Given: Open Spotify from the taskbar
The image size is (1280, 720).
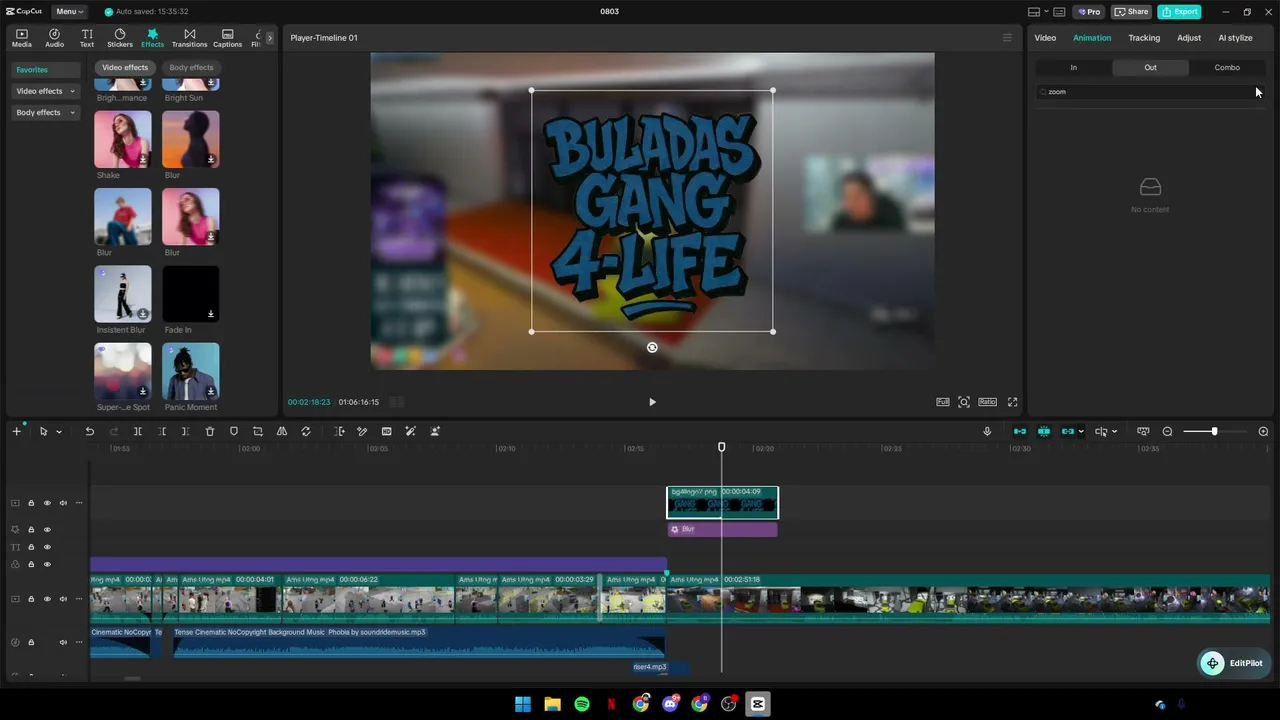Looking at the screenshot, I should [x=582, y=704].
